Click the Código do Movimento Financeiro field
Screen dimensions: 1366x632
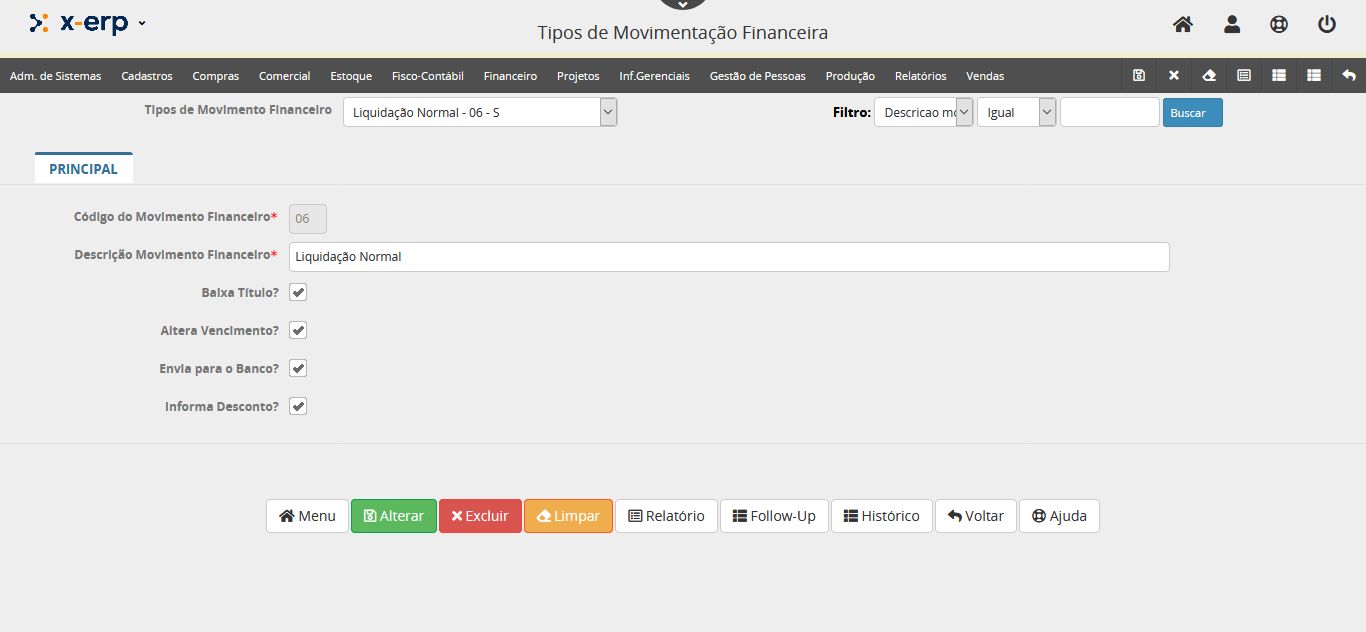308,218
